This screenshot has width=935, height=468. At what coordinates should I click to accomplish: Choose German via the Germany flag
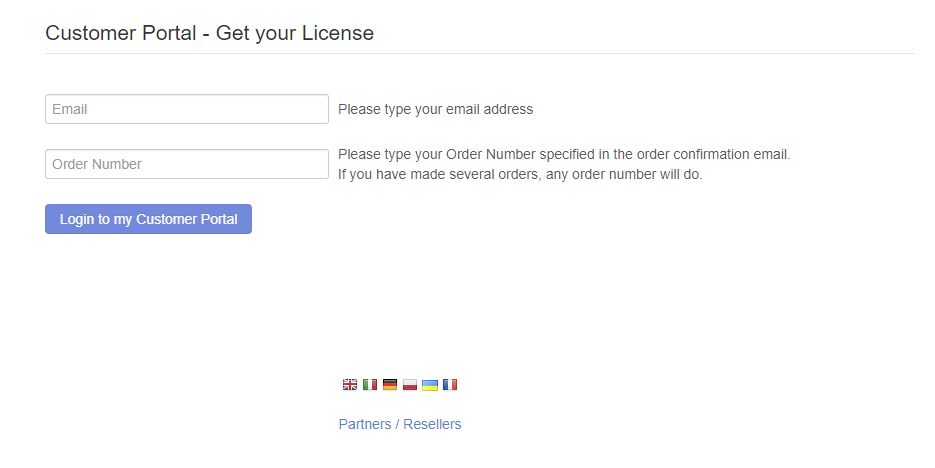point(390,385)
